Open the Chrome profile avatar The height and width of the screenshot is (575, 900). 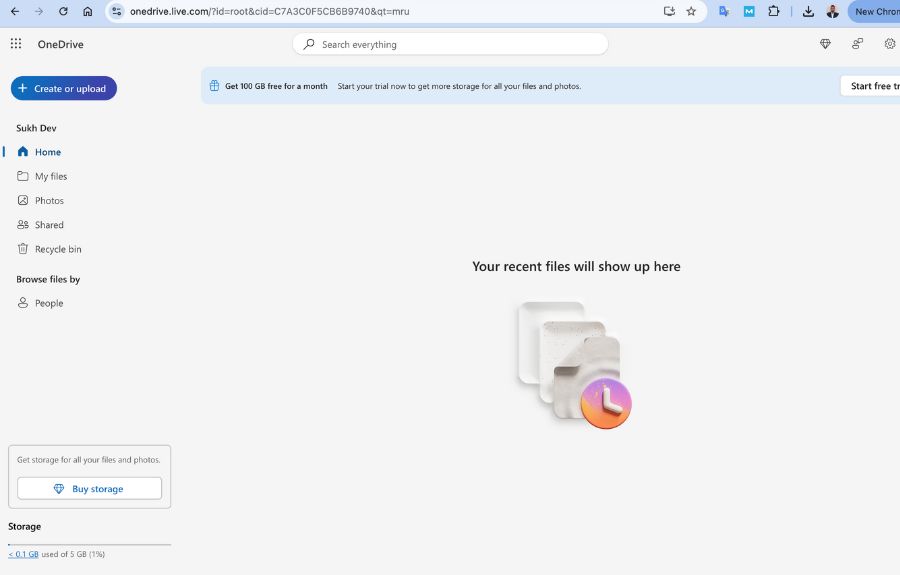(833, 11)
